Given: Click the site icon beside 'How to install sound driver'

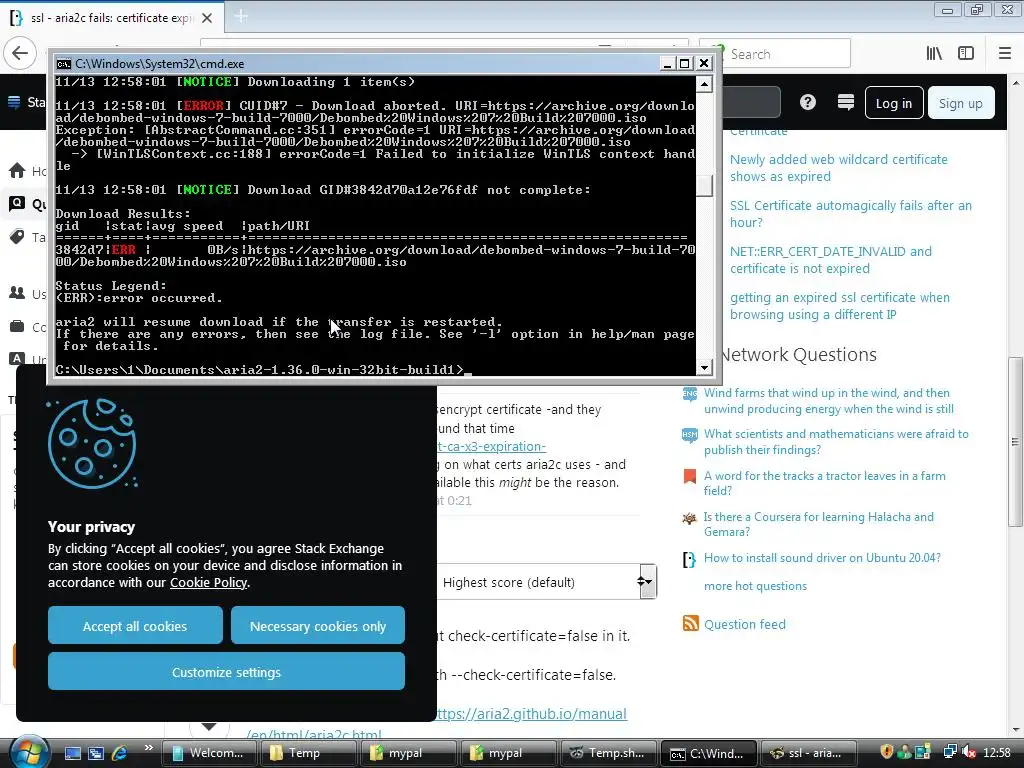Looking at the screenshot, I should tap(690, 560).
